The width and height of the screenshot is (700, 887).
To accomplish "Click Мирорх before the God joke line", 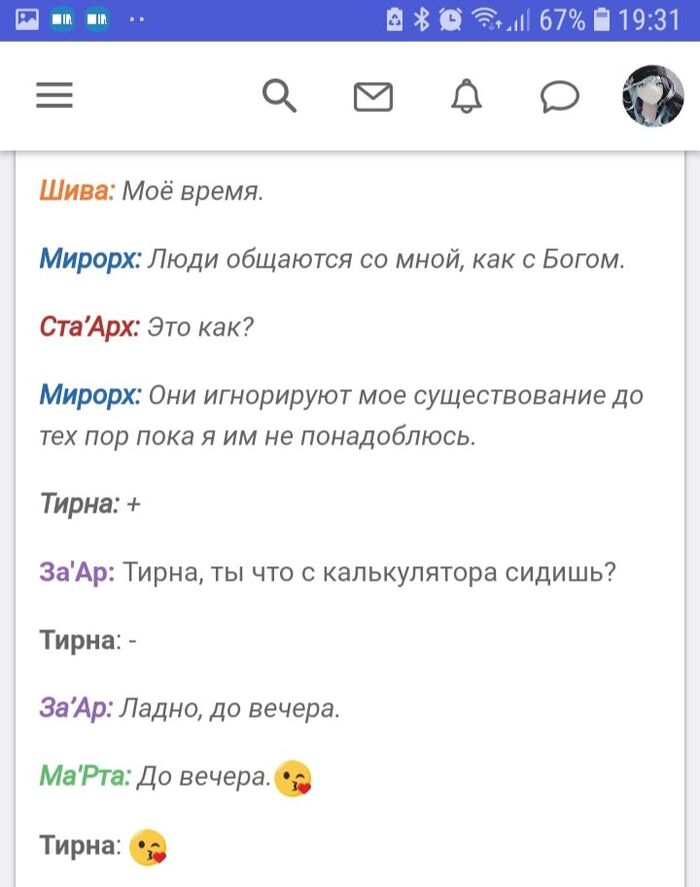I will tap(90, 259).
